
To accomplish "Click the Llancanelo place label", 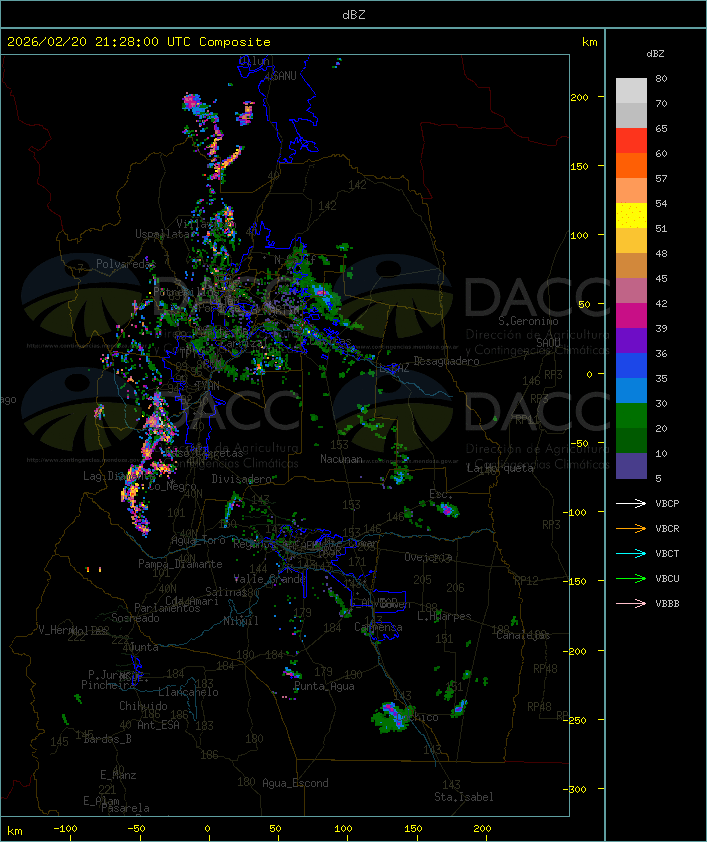I will tap(188, 692).
